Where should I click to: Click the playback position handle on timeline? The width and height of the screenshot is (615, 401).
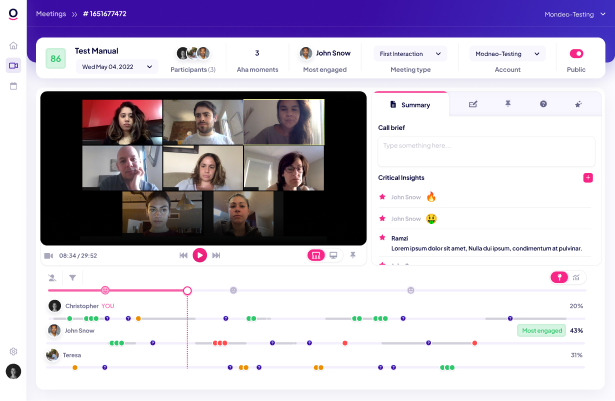tap(187, 290)
